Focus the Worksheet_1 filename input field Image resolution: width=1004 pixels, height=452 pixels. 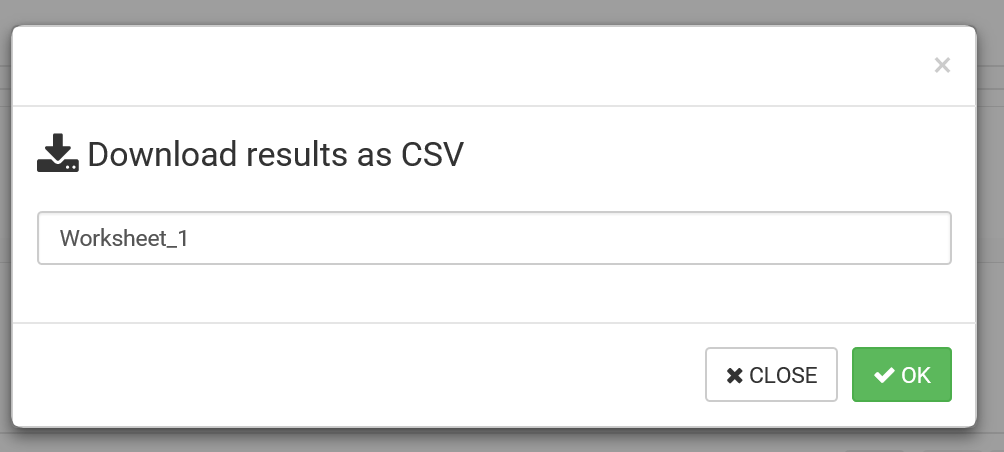493,238
